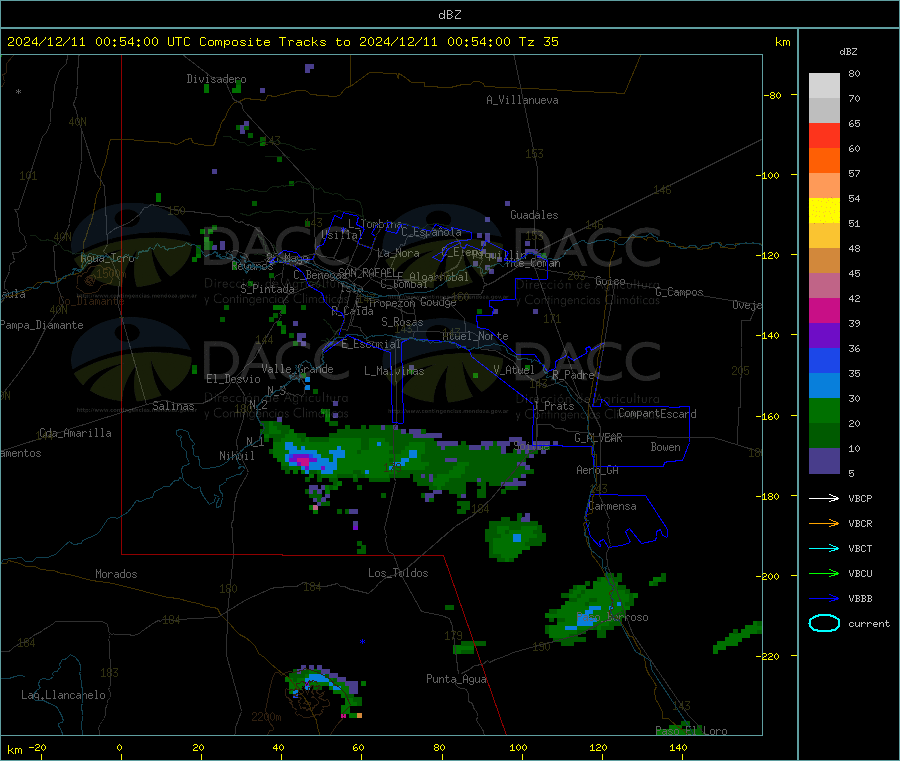Screen dimensions: 900x761
Task: Click the -80 km y-axis tick label
Action: click(x=773, y=95)
